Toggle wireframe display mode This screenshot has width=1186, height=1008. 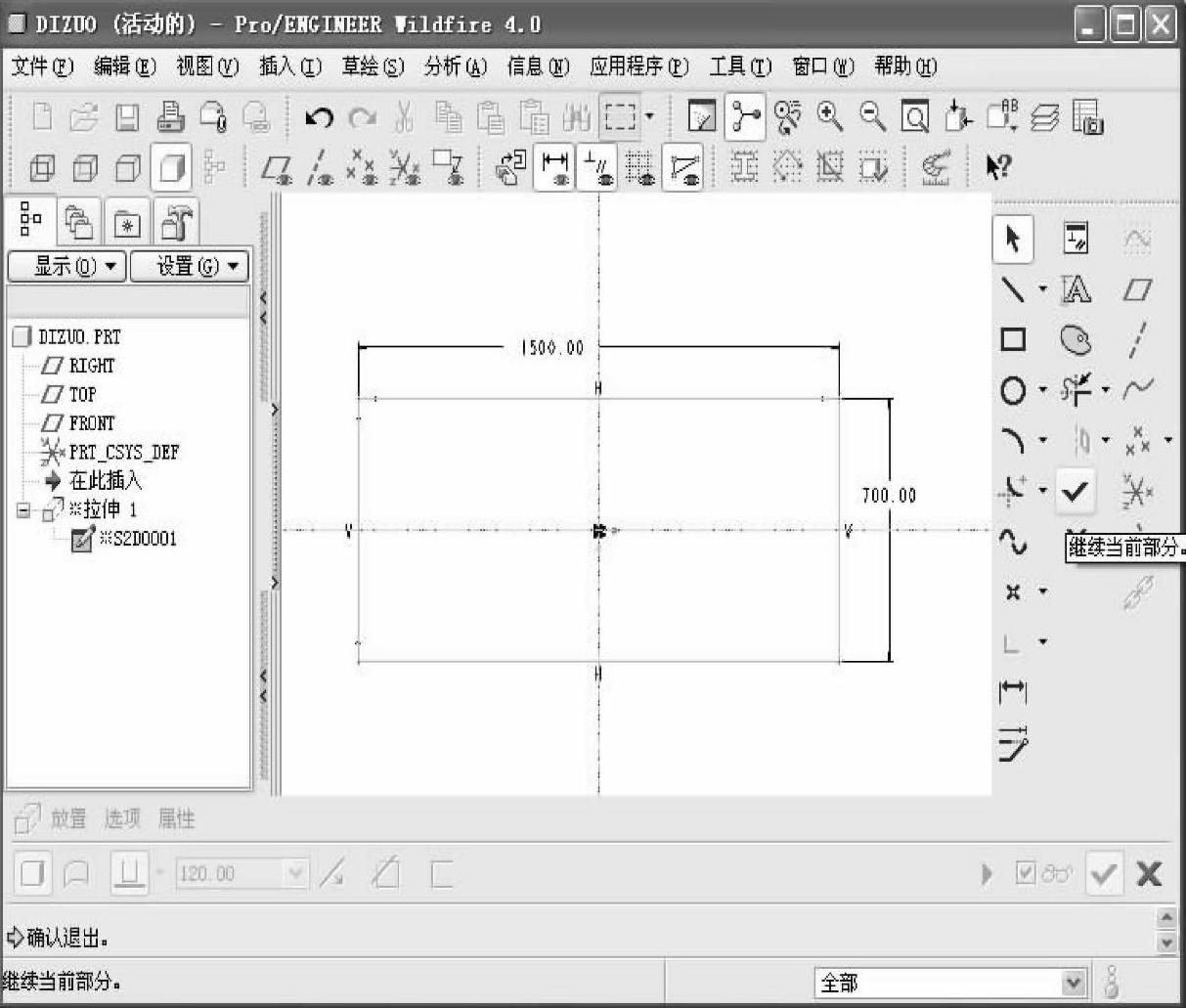click(41, 168)
